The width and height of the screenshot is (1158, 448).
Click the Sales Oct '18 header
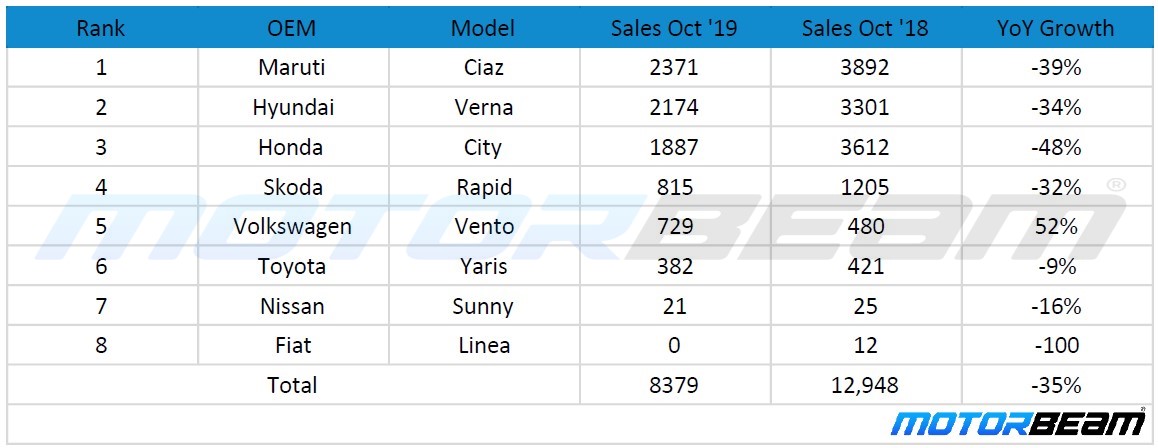coord(865,28)
